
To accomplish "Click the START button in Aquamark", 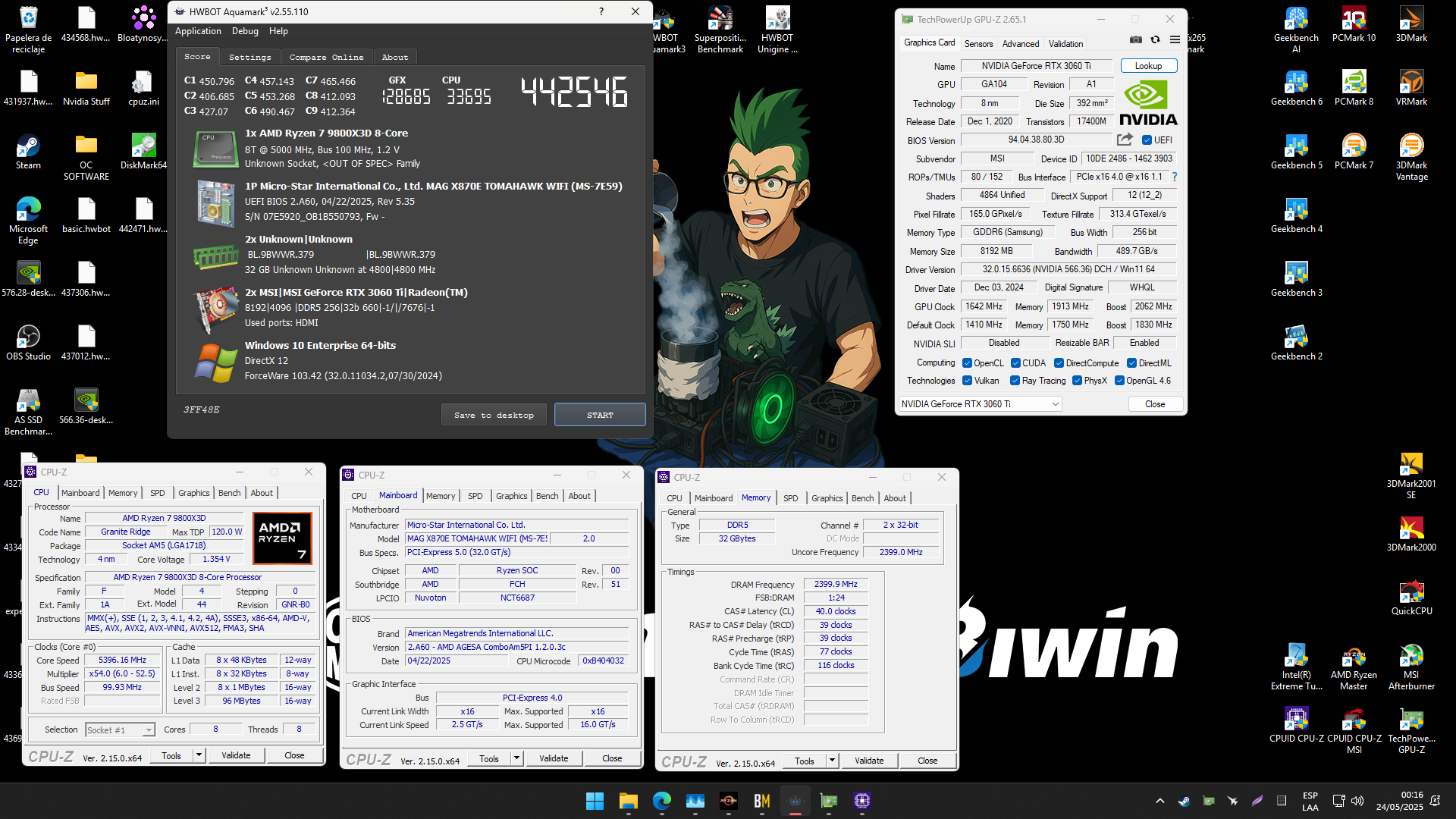I will click(600, 415).
